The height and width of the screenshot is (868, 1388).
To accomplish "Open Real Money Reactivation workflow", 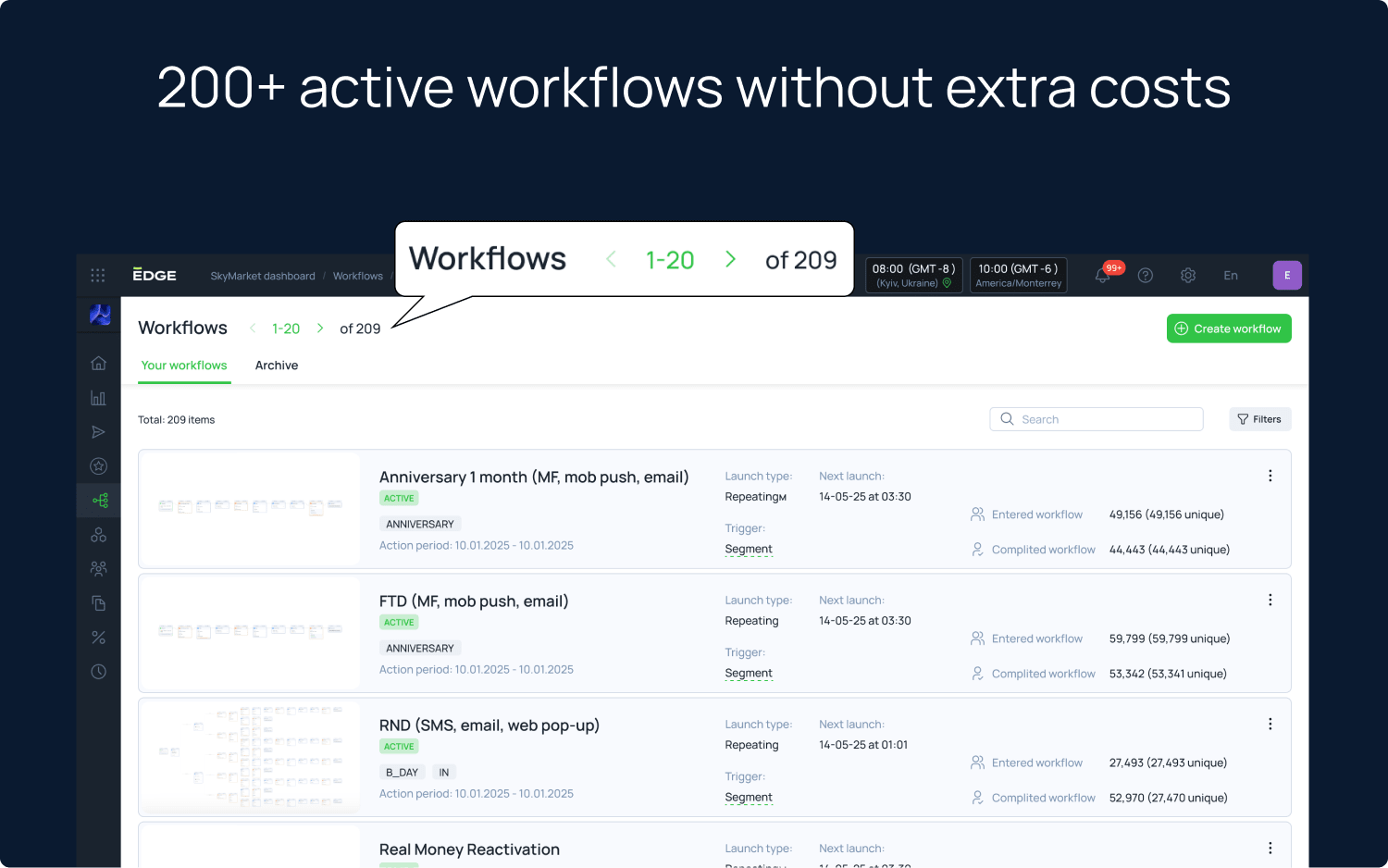I will [469, 849].
